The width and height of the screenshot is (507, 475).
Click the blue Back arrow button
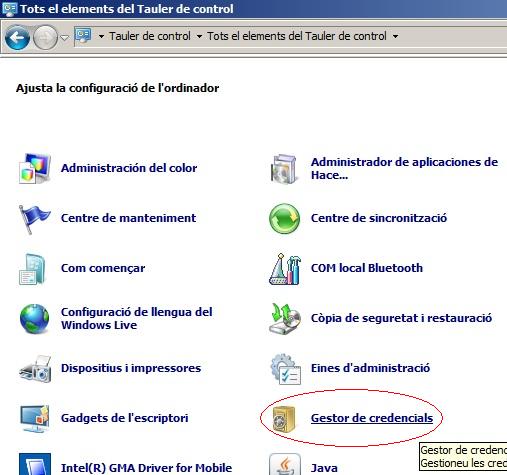click(17, 38)
